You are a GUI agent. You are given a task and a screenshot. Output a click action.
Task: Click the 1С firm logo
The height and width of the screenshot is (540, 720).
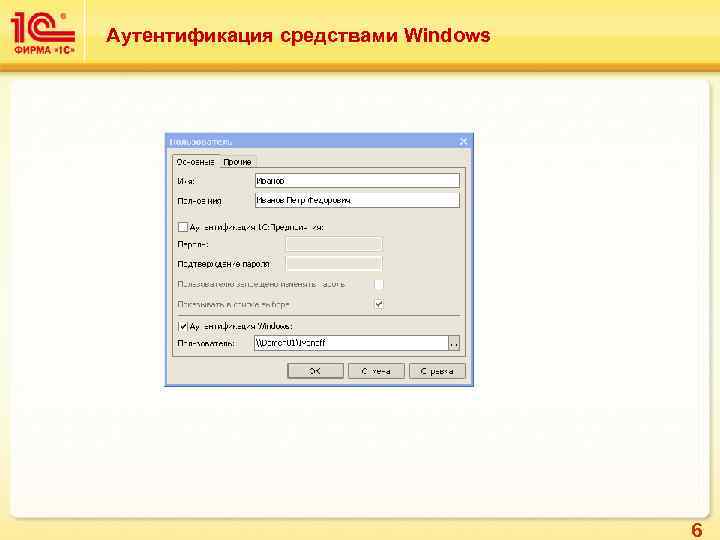pos(43,33)
